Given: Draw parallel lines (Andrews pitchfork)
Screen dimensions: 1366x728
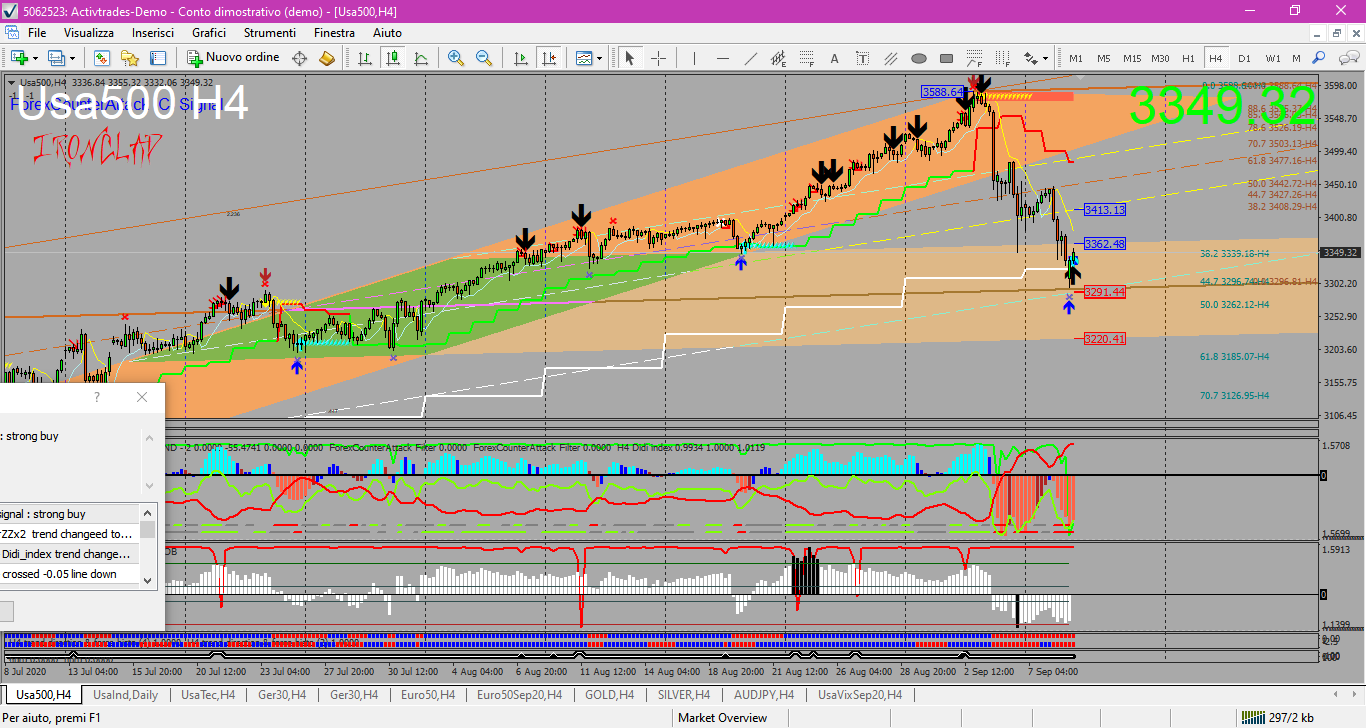Looking at the screenshot, I should click(x=890, y=58).
